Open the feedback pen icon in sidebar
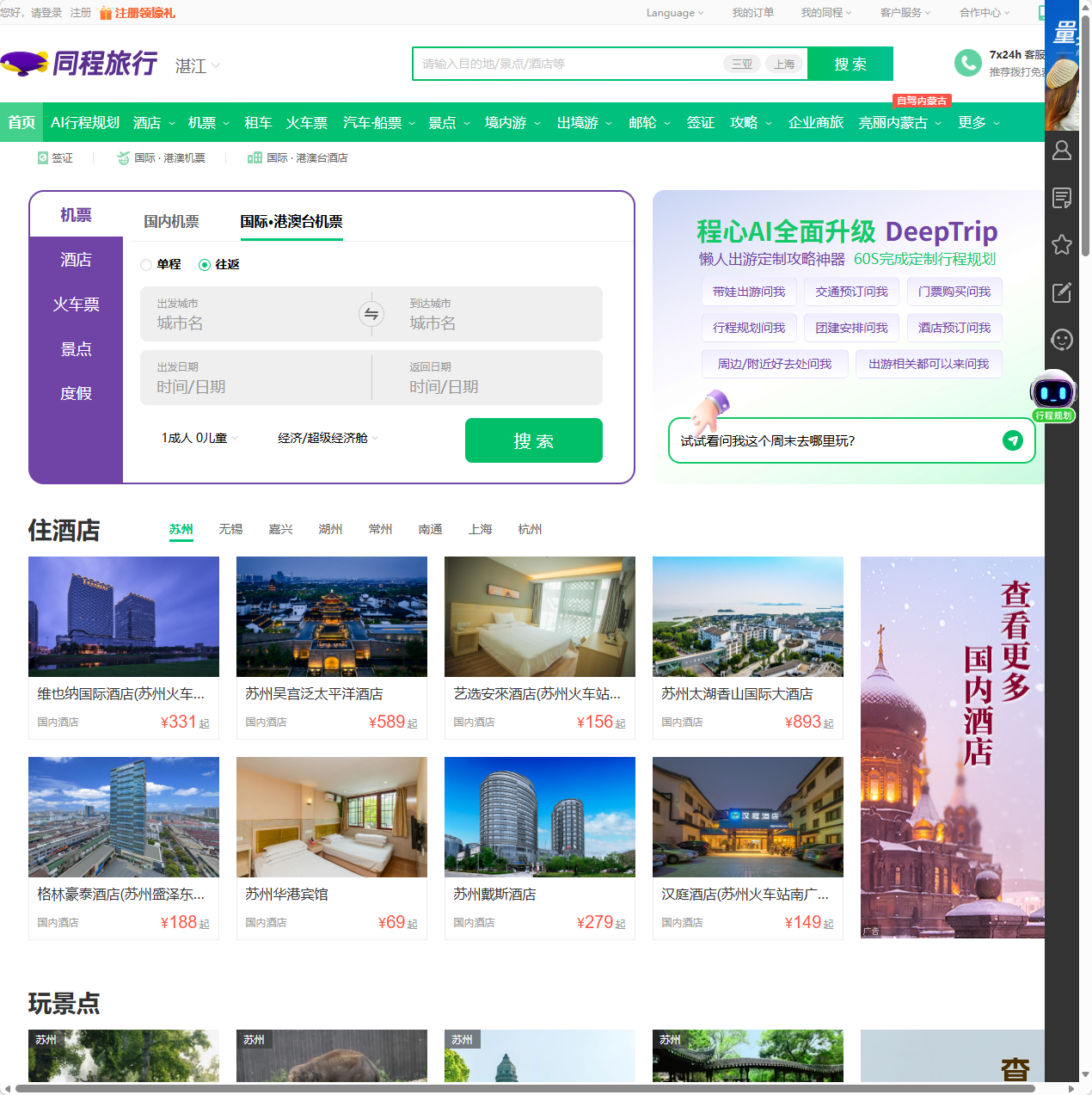The image size is (1092, 1095). pos(1061,292)
